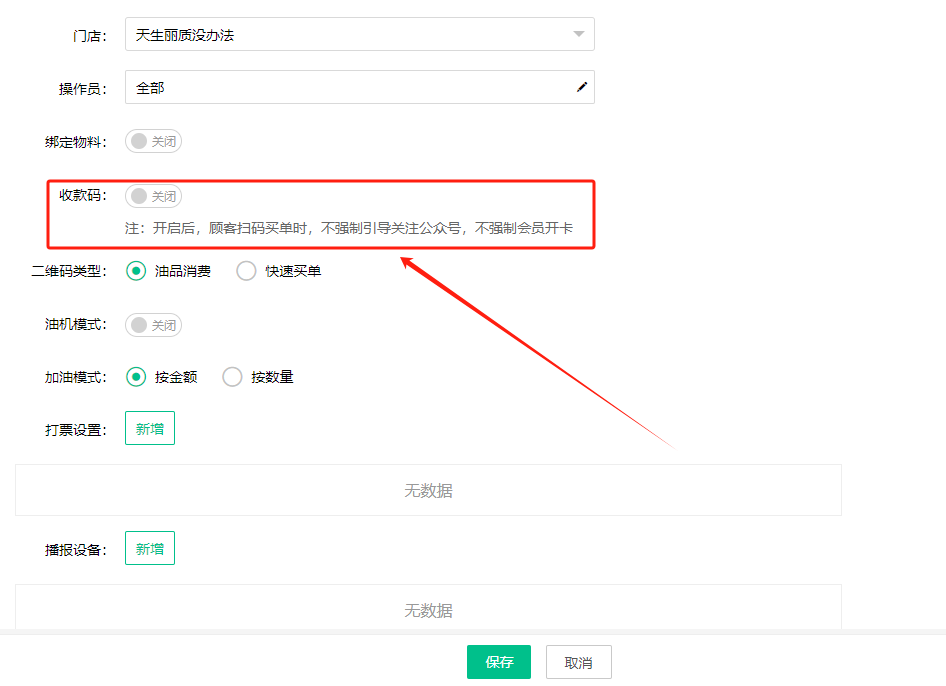
Task: Click the 加油模式 field label
Action: click(x=75, y=378)
